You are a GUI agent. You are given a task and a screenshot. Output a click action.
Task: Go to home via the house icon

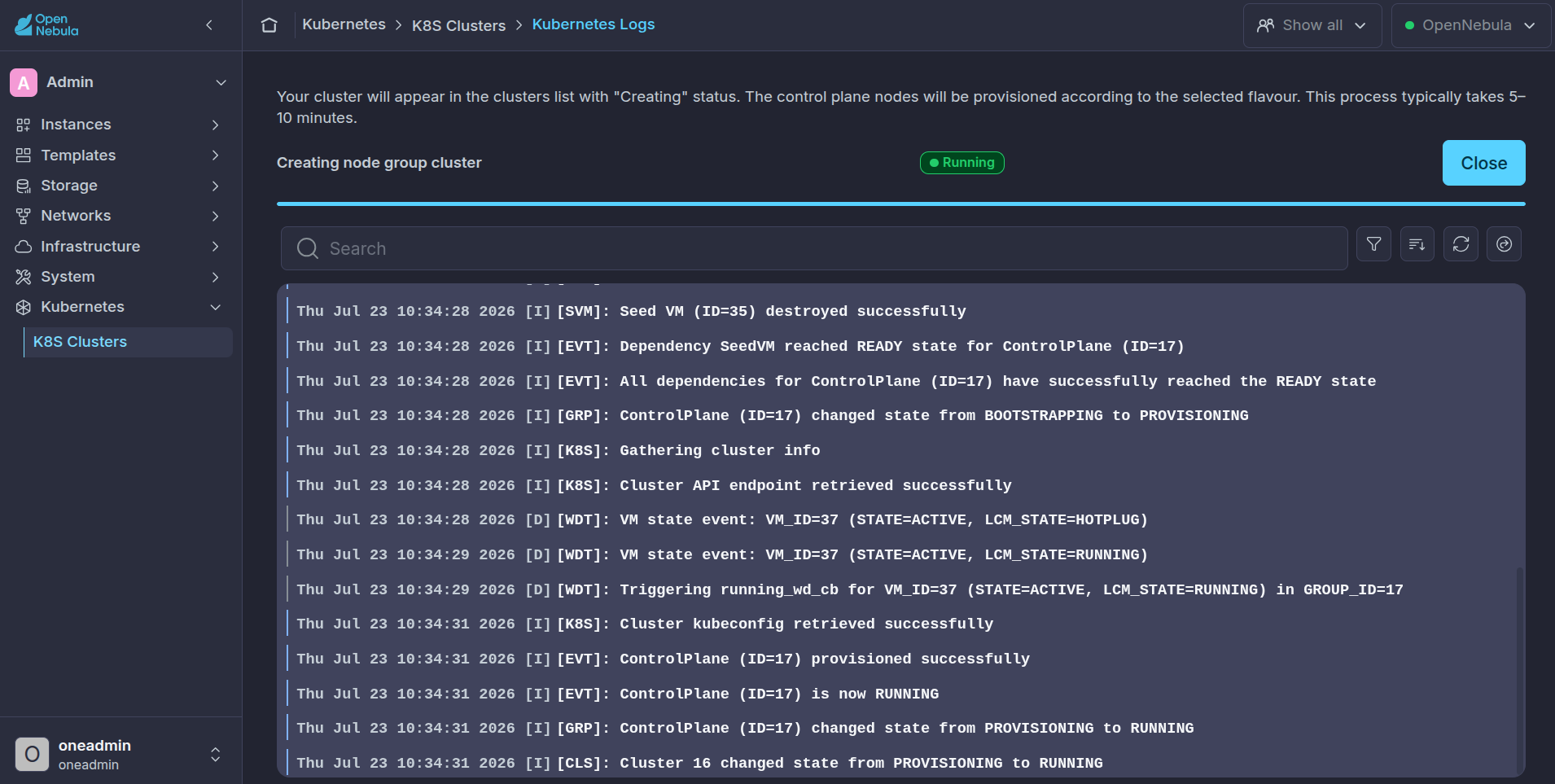click(269, 25)
